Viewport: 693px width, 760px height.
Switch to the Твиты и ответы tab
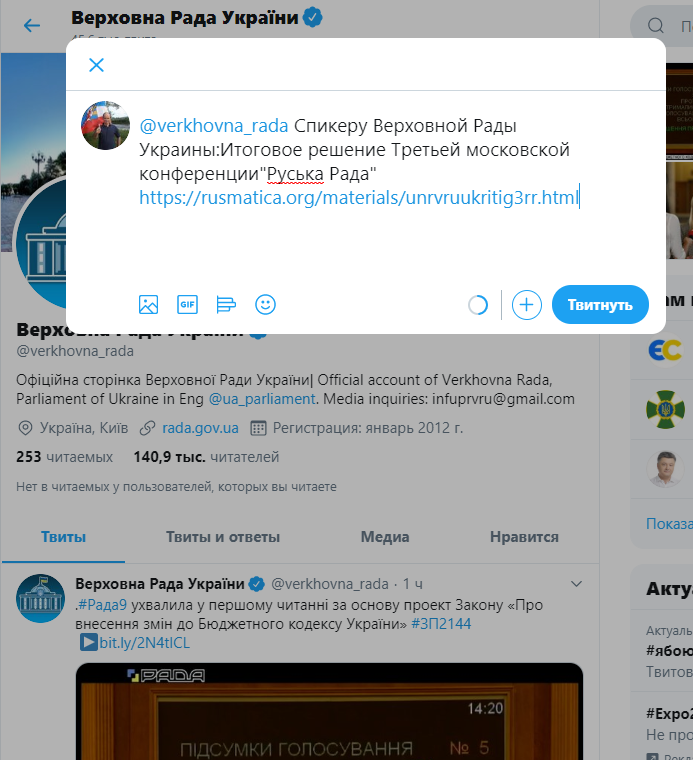tap(223, 537)
